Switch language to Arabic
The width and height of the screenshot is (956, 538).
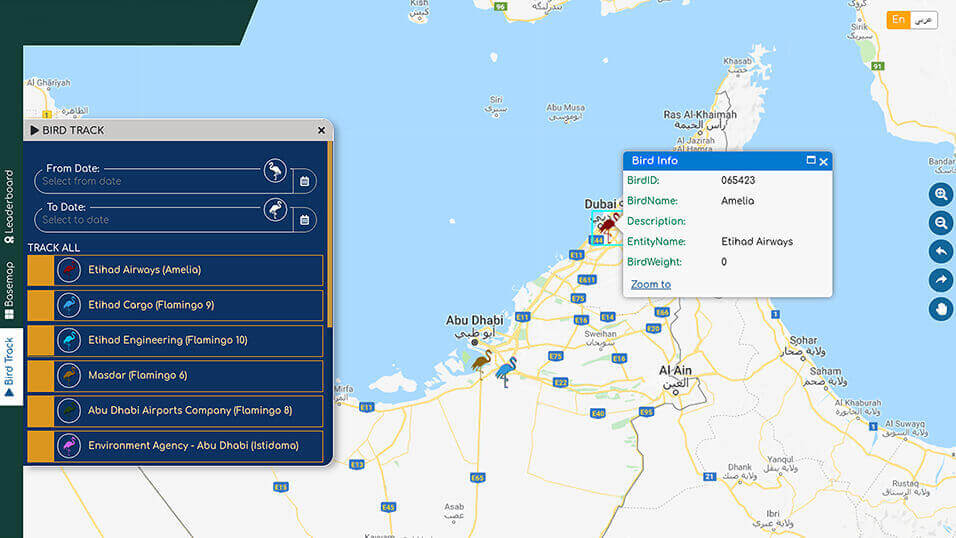pyautogui.click(x=924, y=20)
